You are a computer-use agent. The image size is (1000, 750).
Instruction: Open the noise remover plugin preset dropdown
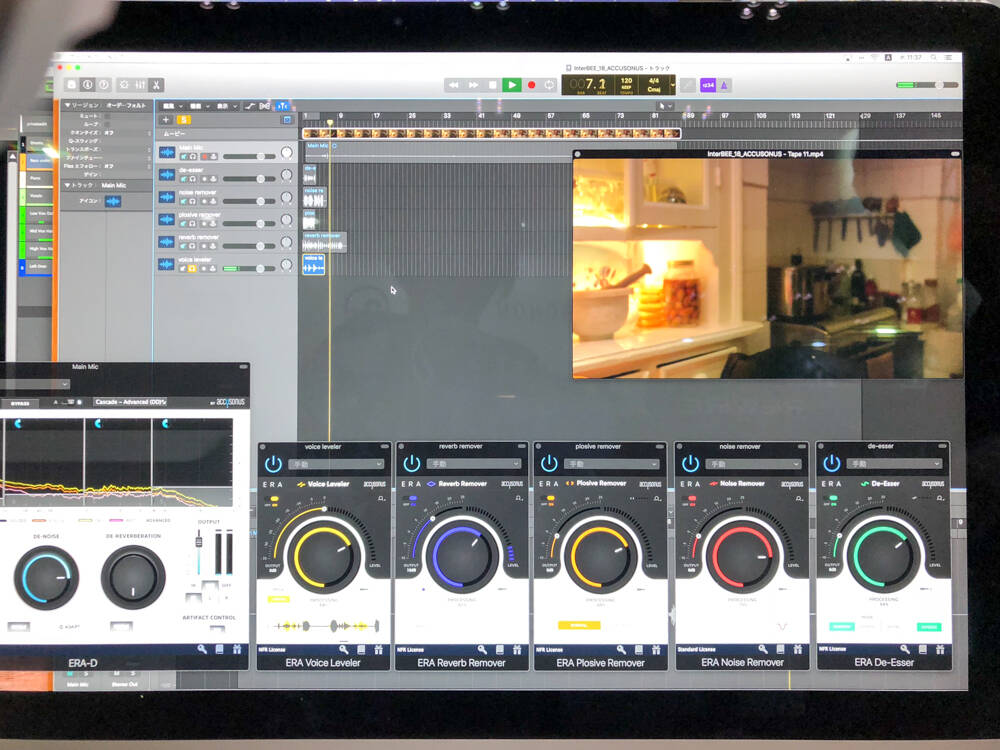(x=753, y=464)
